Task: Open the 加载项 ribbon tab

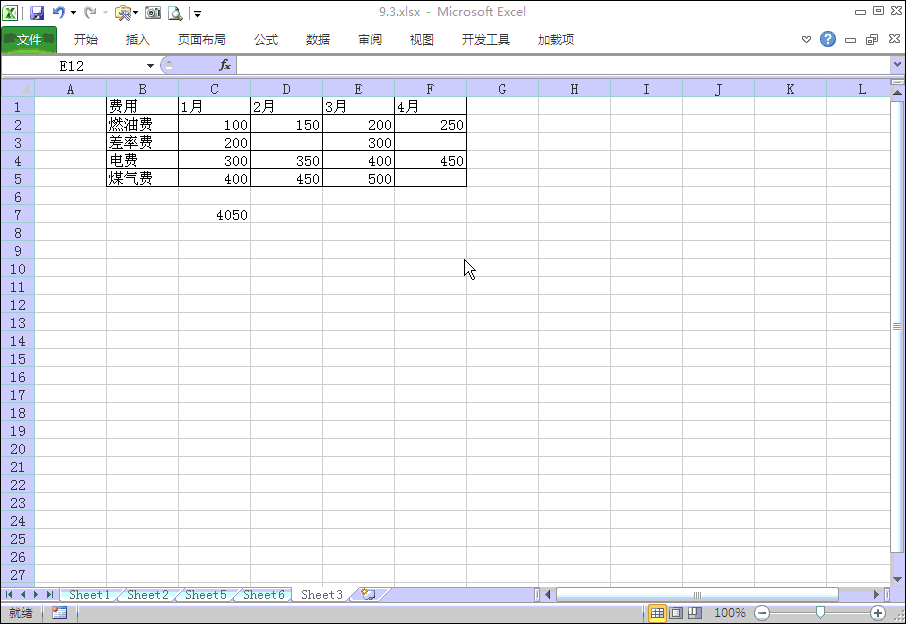Action: (556, 39)
